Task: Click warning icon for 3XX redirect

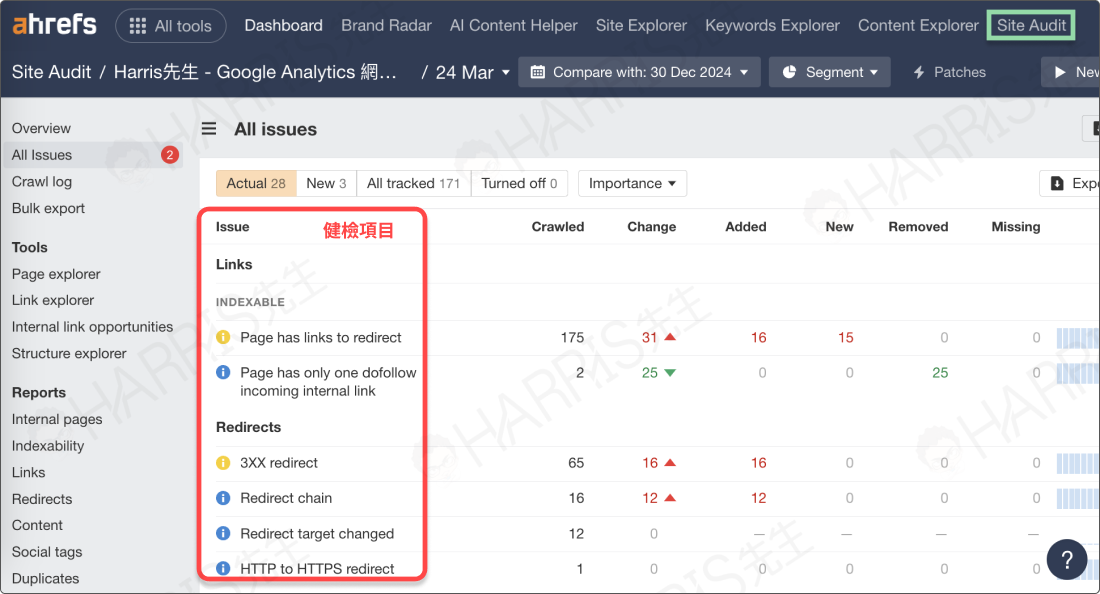Action: coord(223,463)
